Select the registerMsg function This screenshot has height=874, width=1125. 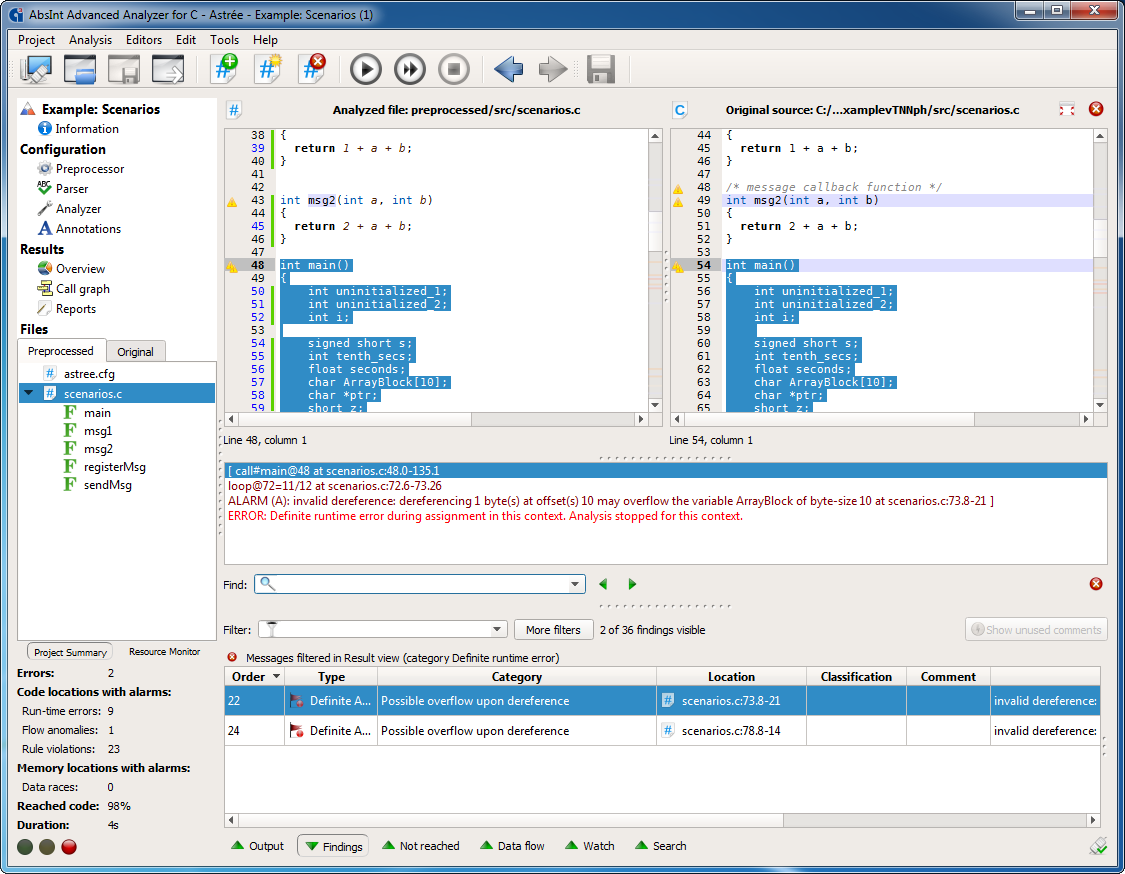point(115,467)
